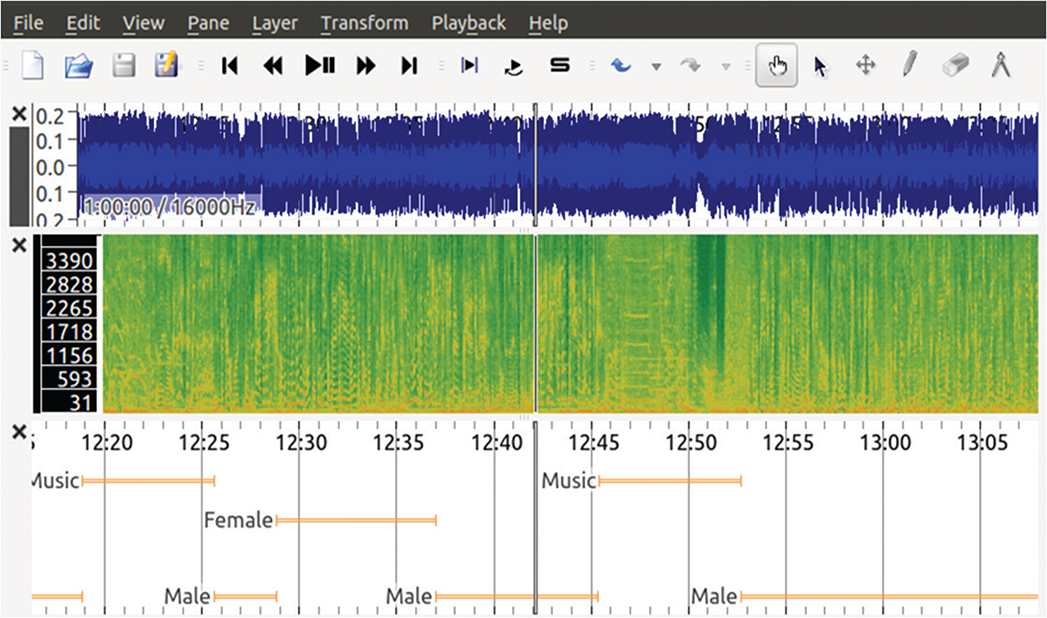Viewport: 1047px width, 618px height.
Task: Select the Erase tool
Action: pos(955,65)
